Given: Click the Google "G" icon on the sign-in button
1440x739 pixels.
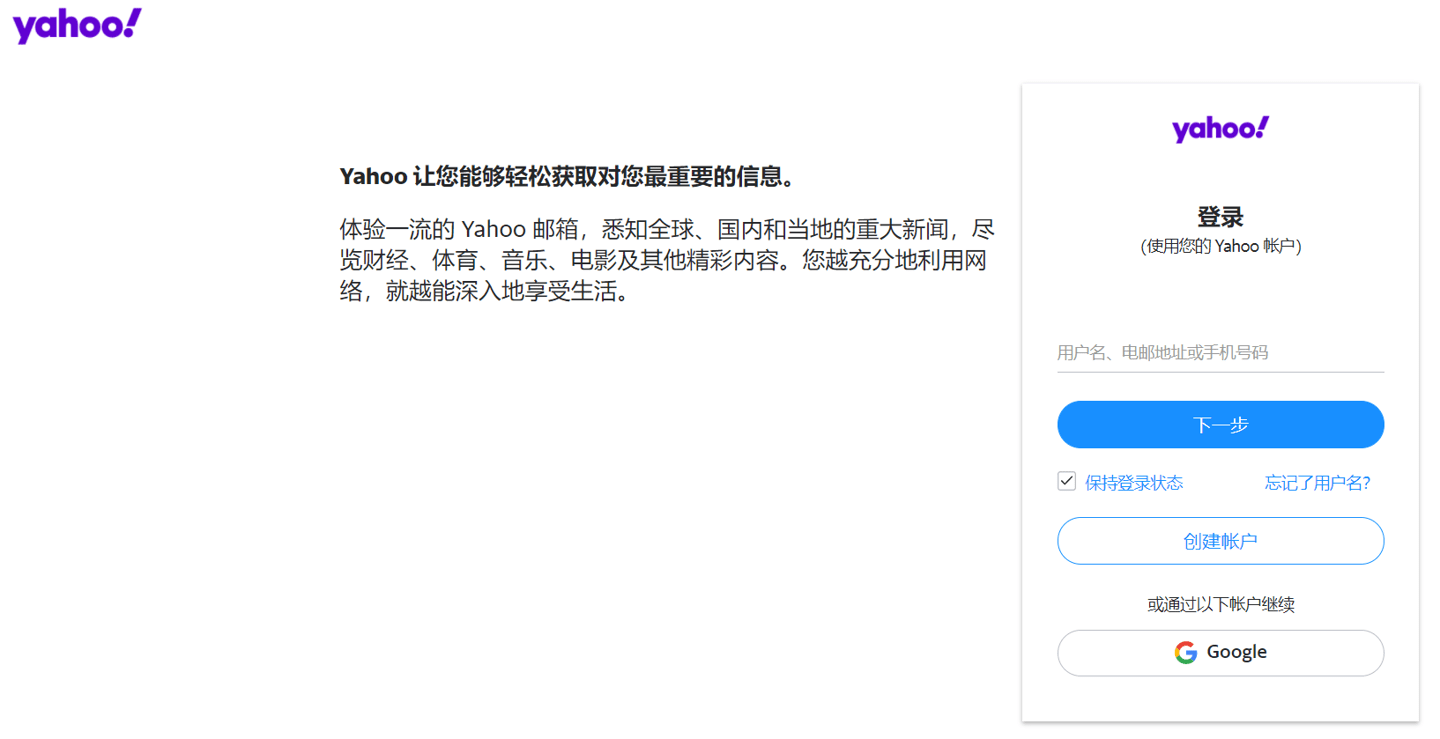Looking at the screenshot, I should [1186, 652].
